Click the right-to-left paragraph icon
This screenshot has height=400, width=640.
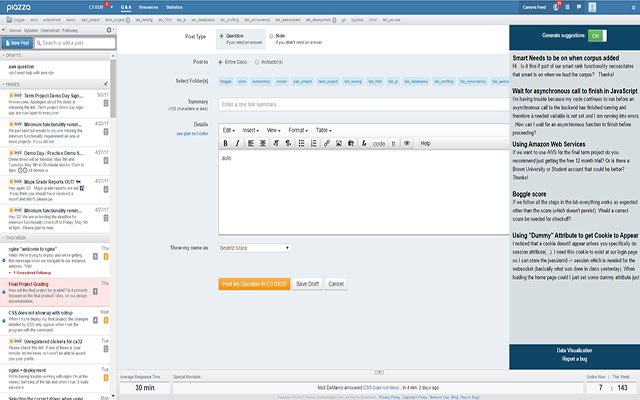(x=288, y=143)
